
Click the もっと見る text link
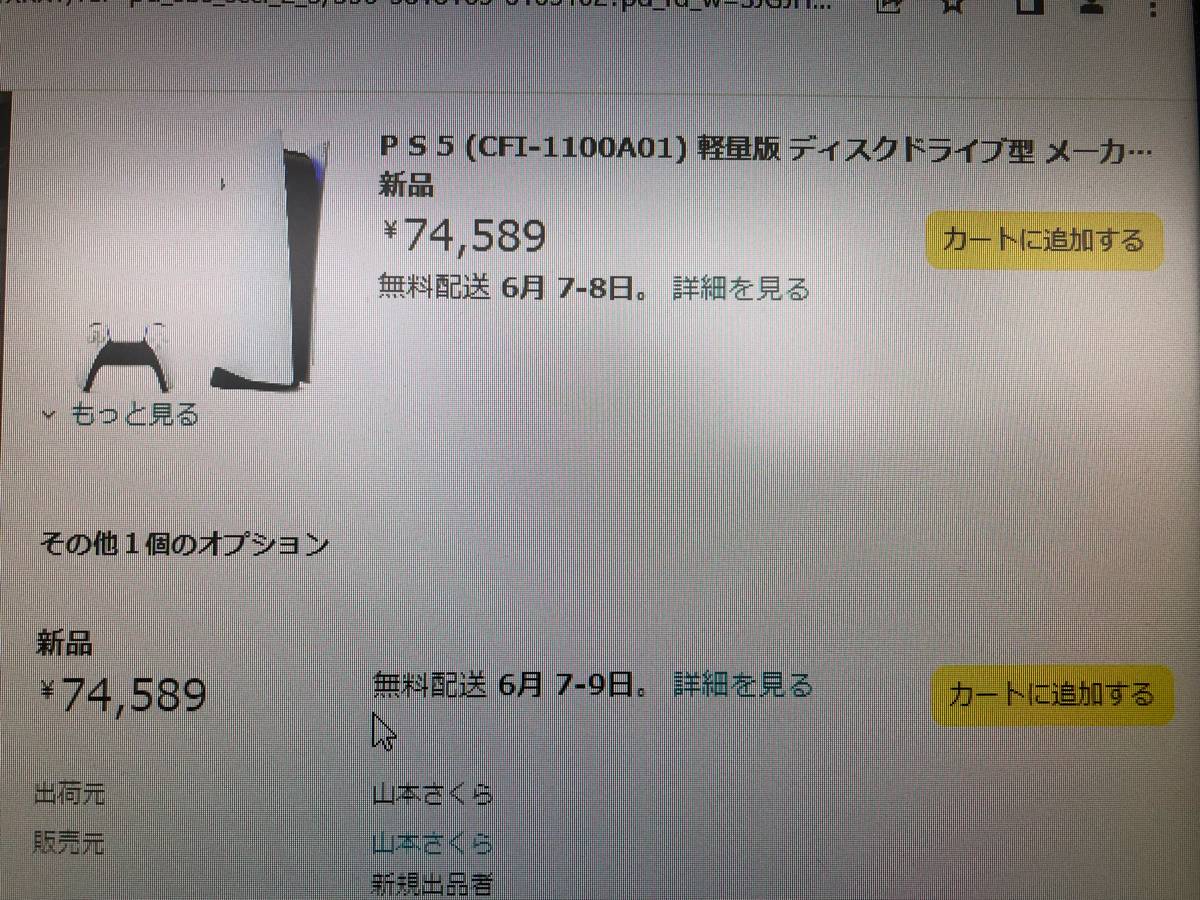pyautogui.click(x=135, y=414)
